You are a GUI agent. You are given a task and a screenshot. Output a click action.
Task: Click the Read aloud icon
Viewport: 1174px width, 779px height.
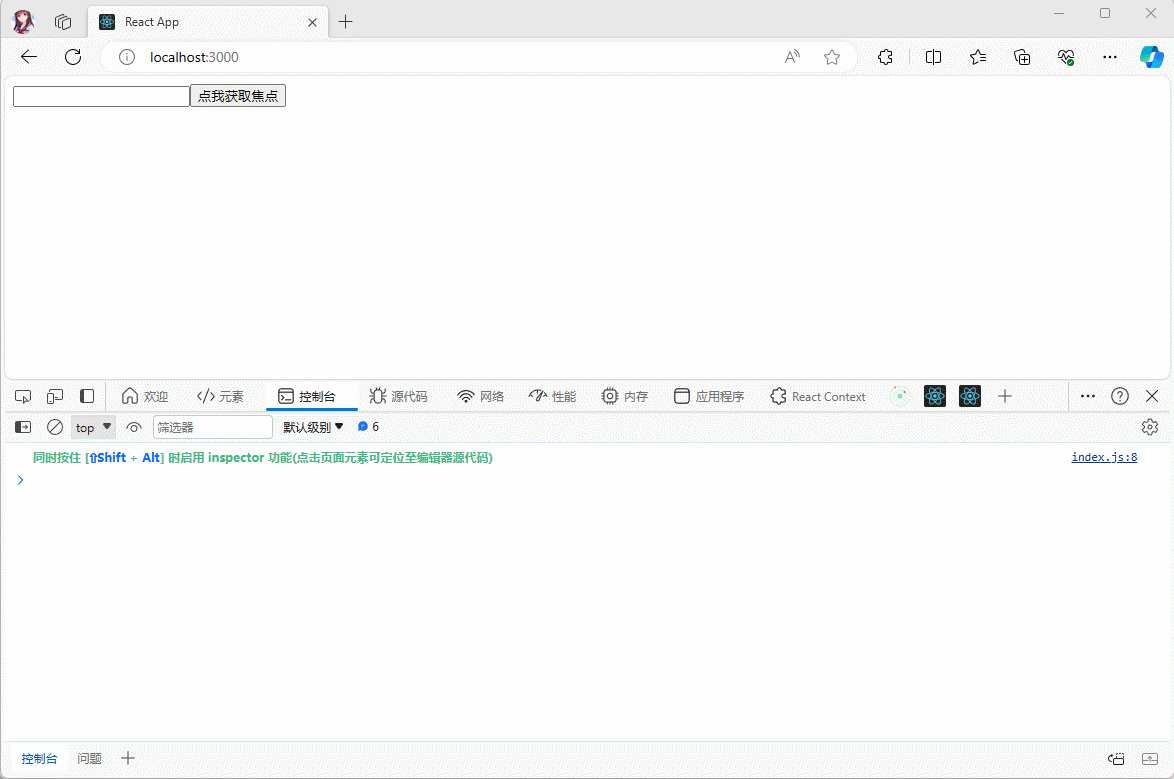792,57
